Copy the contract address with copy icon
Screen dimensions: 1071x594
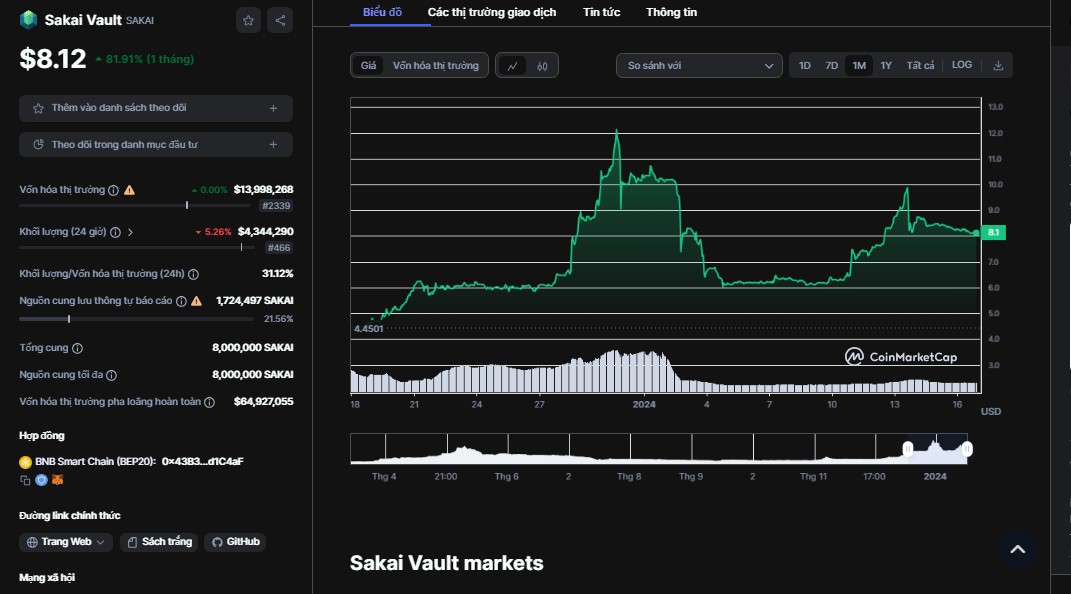[x=25, y=480]
